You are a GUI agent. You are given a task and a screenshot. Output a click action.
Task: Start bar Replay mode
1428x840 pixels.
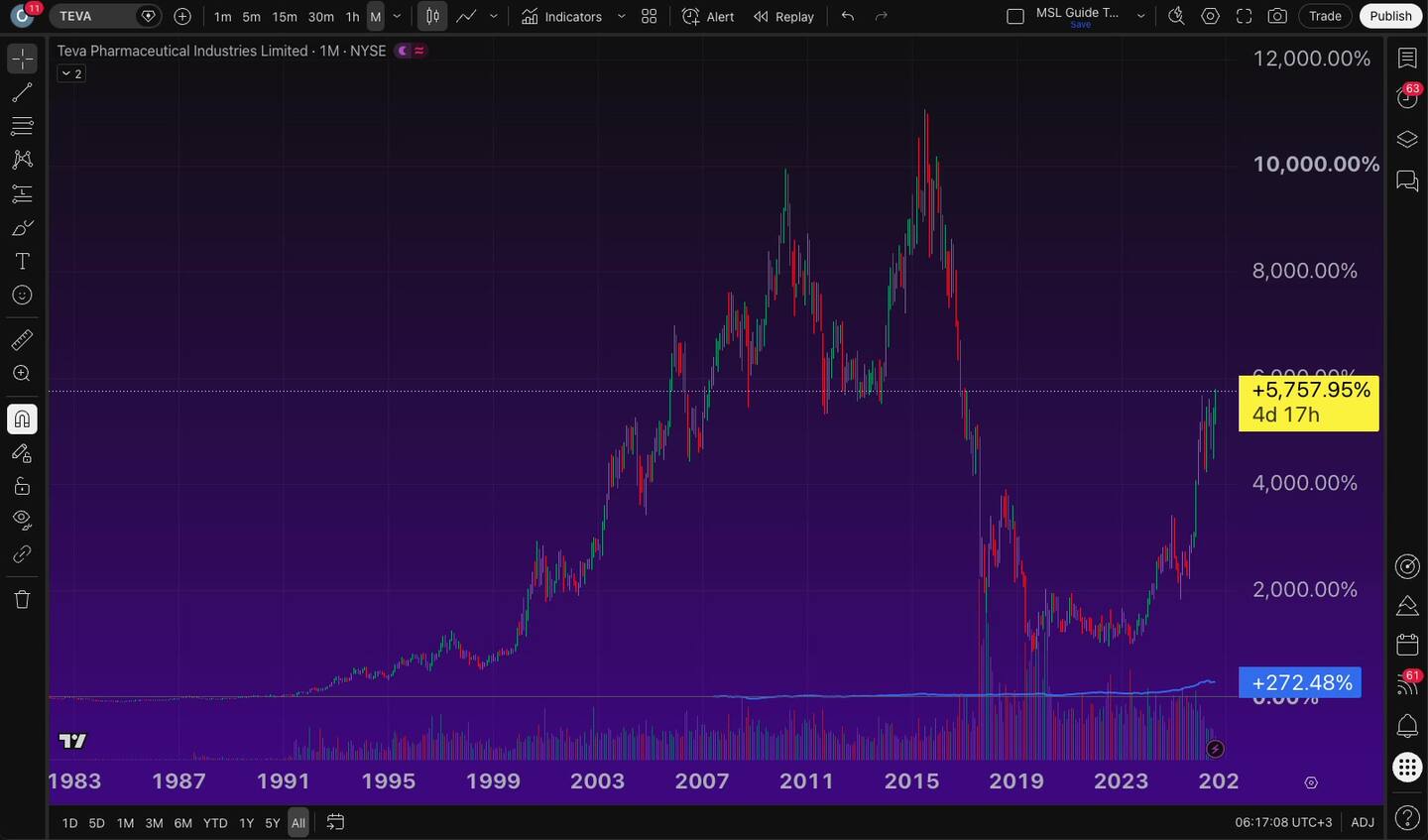click(x=783, y=17)
